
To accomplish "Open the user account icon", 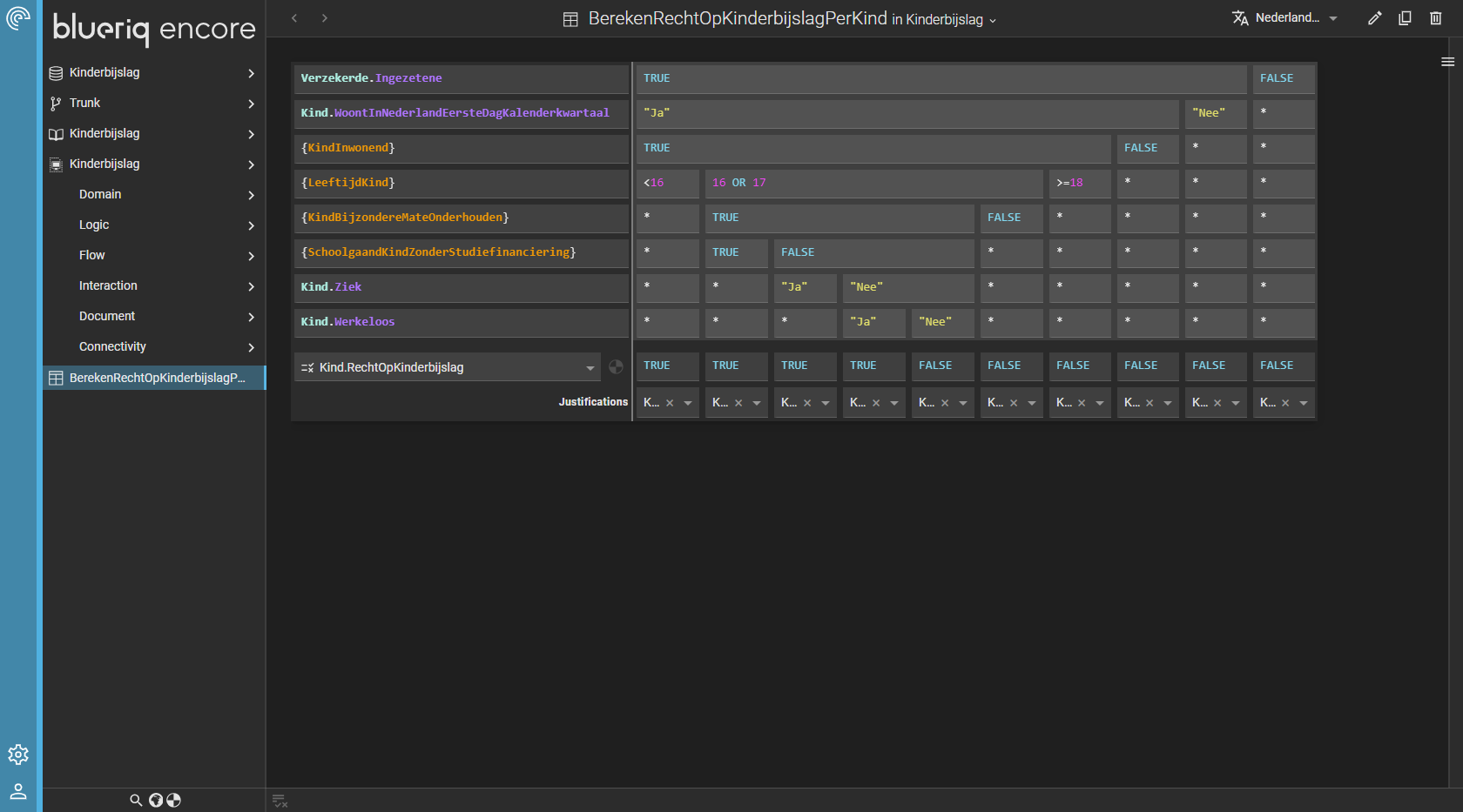I will click(x=18, y=791).
